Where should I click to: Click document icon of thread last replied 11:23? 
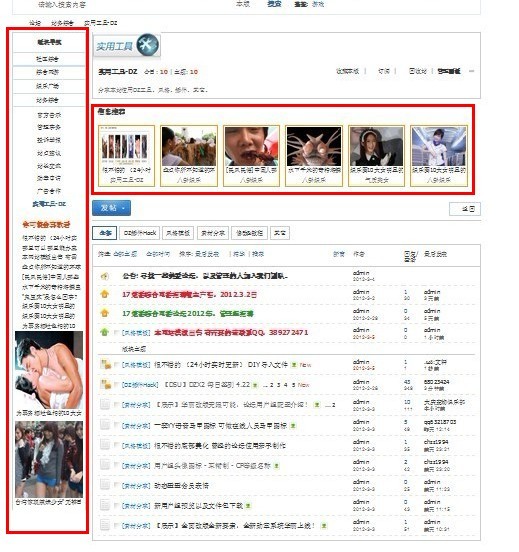[x=105, y=485]
